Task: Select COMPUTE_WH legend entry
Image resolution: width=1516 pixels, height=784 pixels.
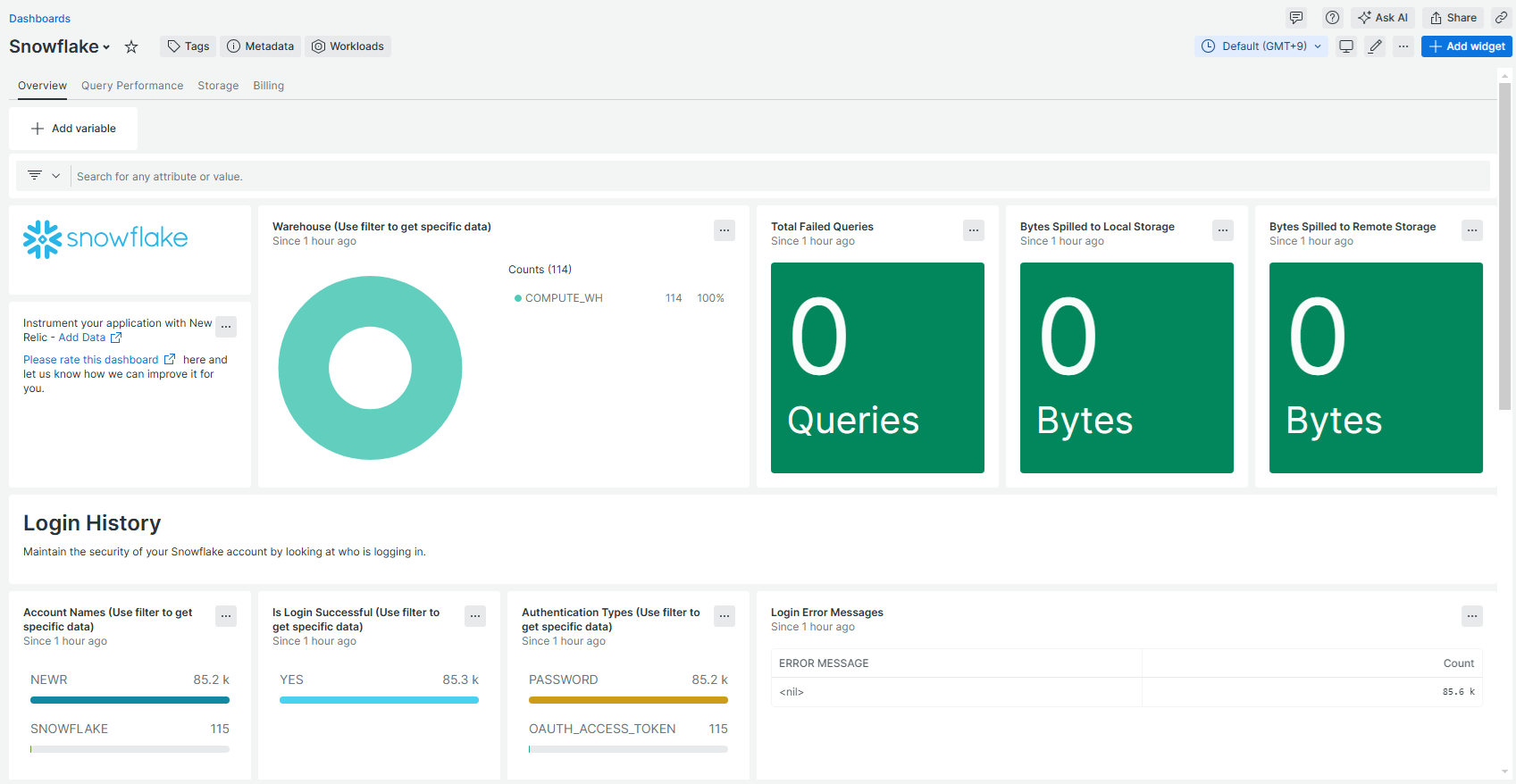Action: coord(619,298)
